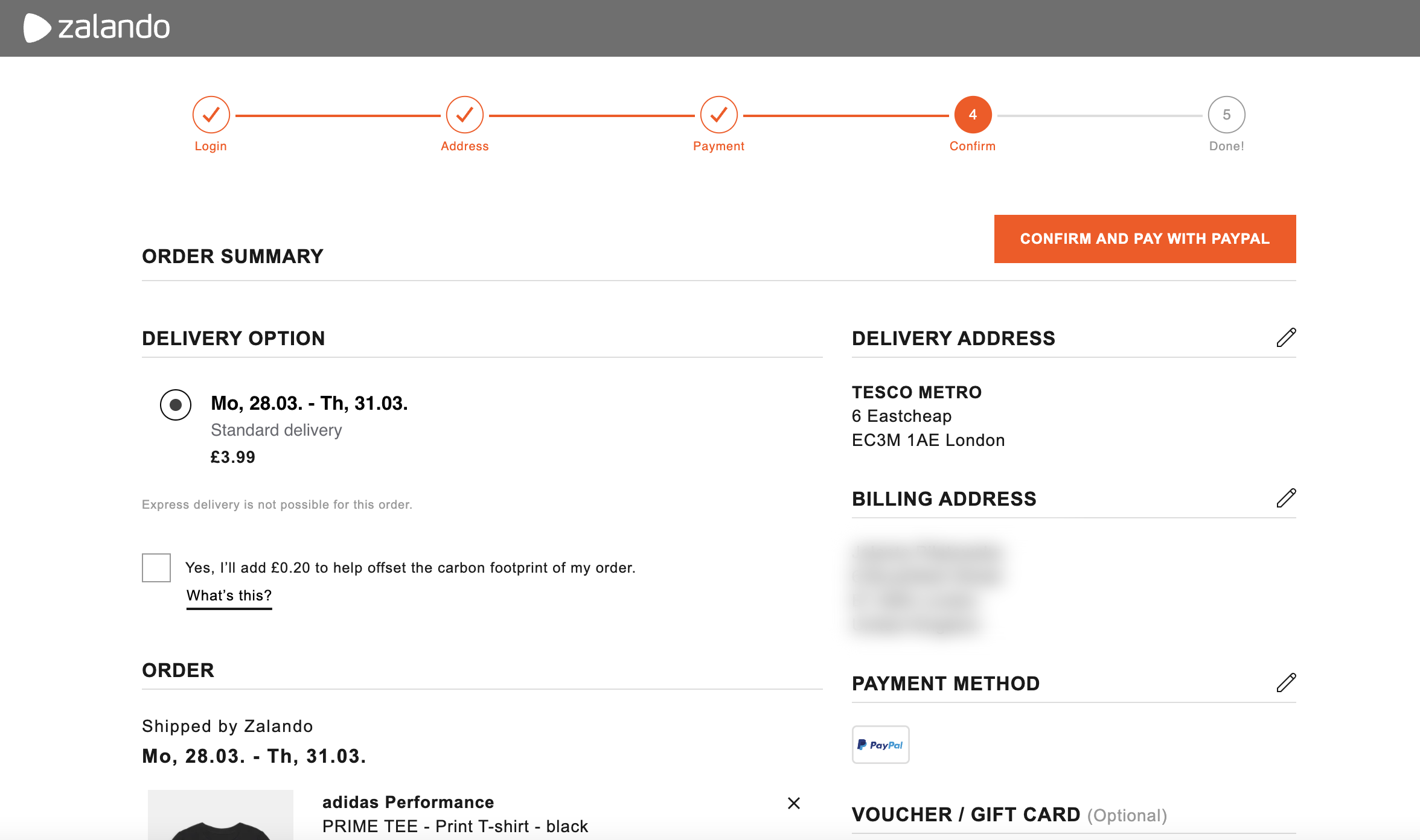Remove adidas Performance item with X
The image size is (1420, 840).
[x=794, y=803]
